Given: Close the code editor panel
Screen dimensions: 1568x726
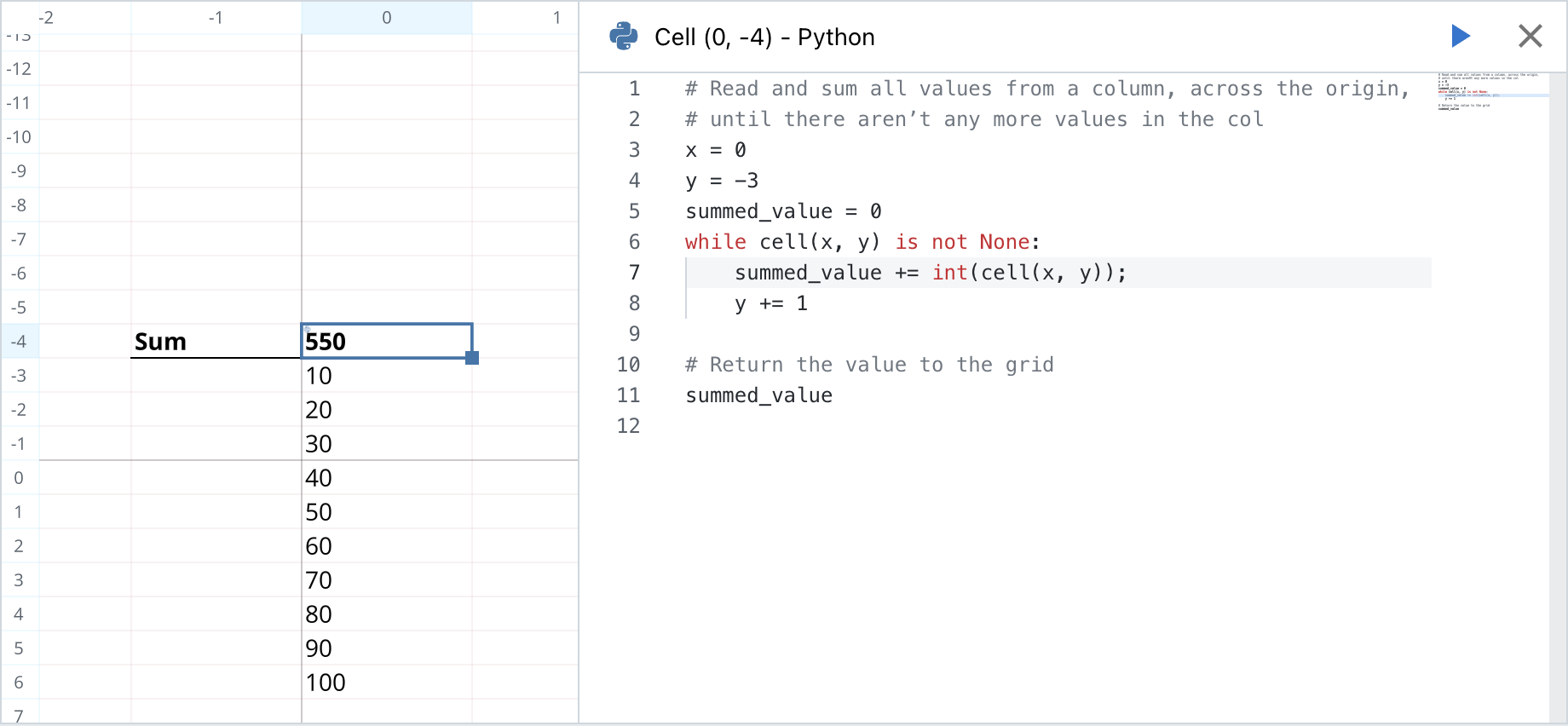Looking at the screenshot, I should coord(1530,36).
